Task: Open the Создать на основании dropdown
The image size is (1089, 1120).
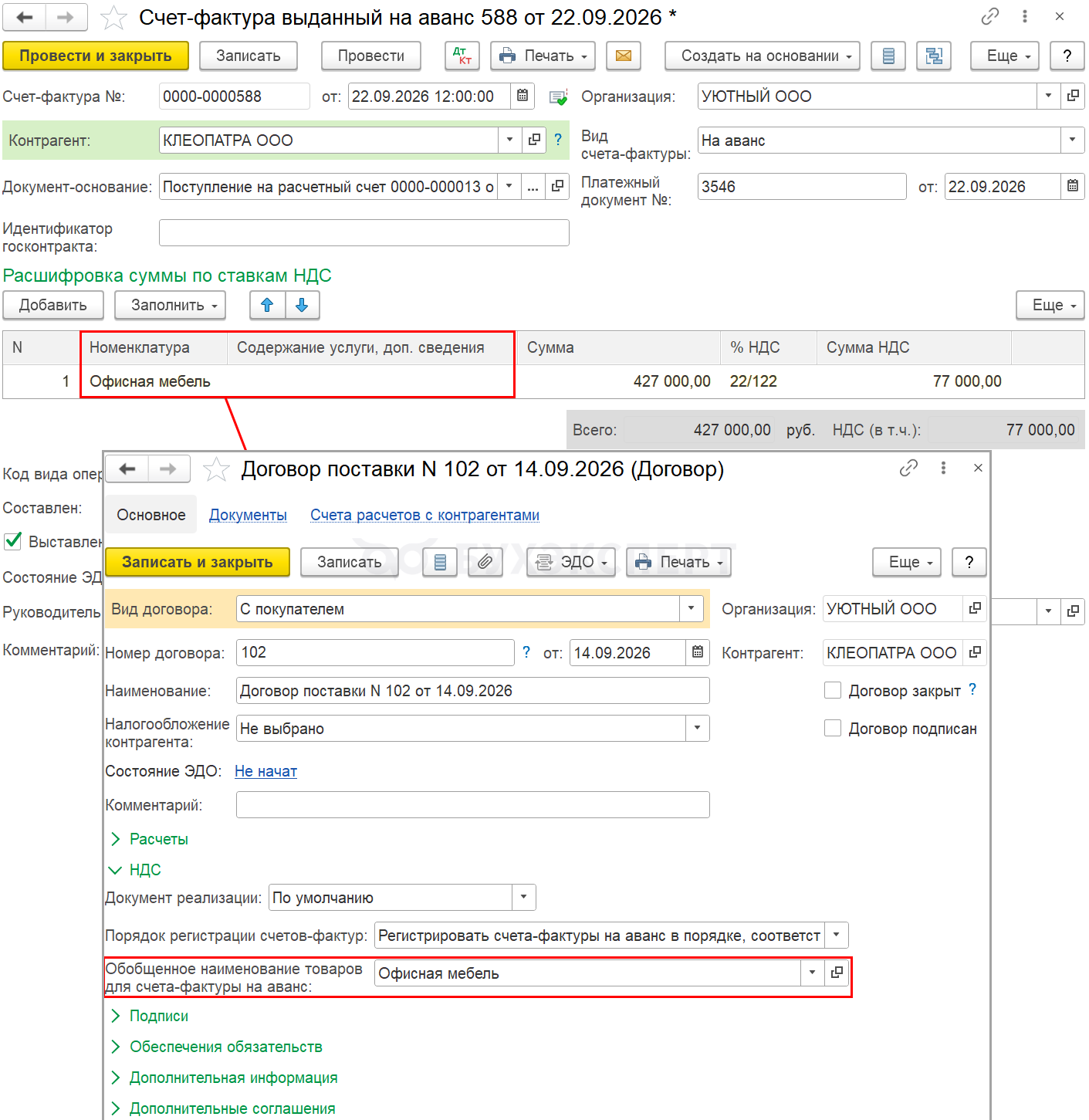Action: click(762, 56)
